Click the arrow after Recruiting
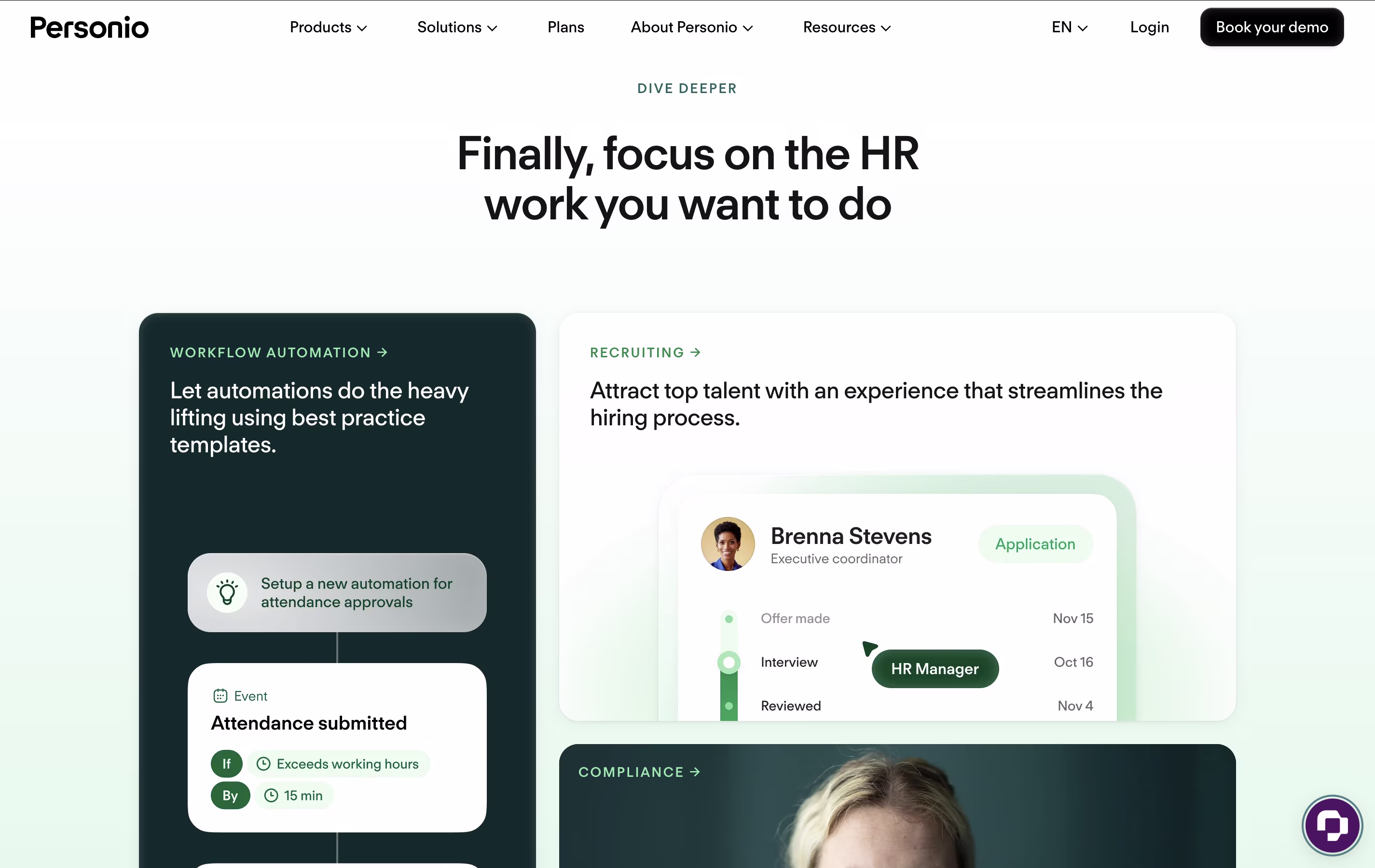The image size is (1375, 868). coord(696,353)
